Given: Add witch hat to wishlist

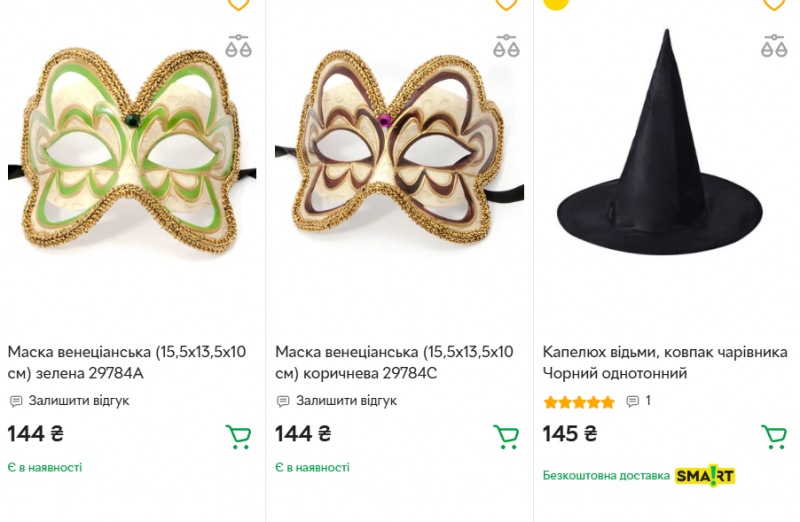Looking at the screenshot, I should point(774,3).
